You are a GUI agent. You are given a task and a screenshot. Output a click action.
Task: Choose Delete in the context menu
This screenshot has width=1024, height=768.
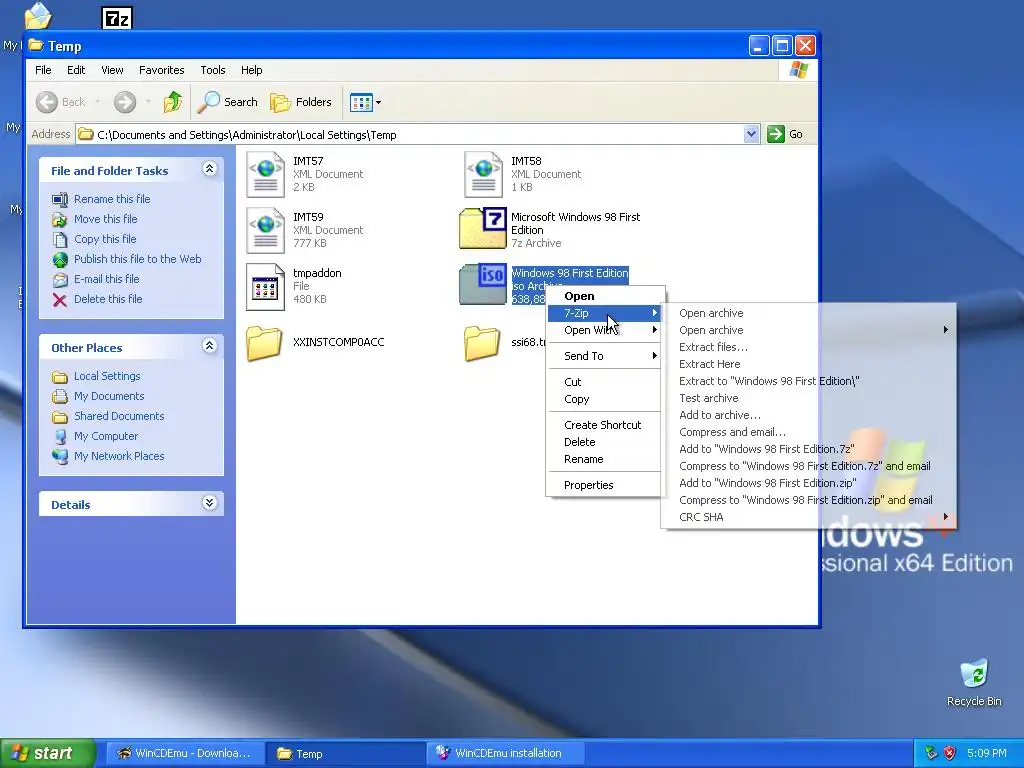(x=603, y=442)
